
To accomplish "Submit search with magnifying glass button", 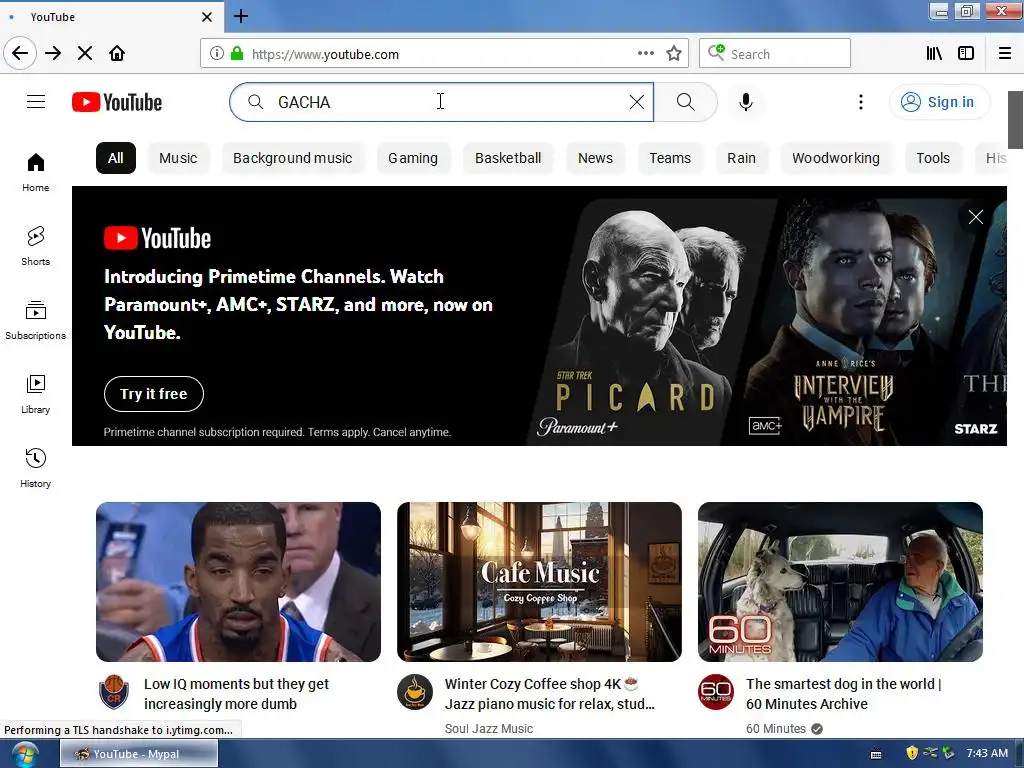I will click(x=686, y=102).
